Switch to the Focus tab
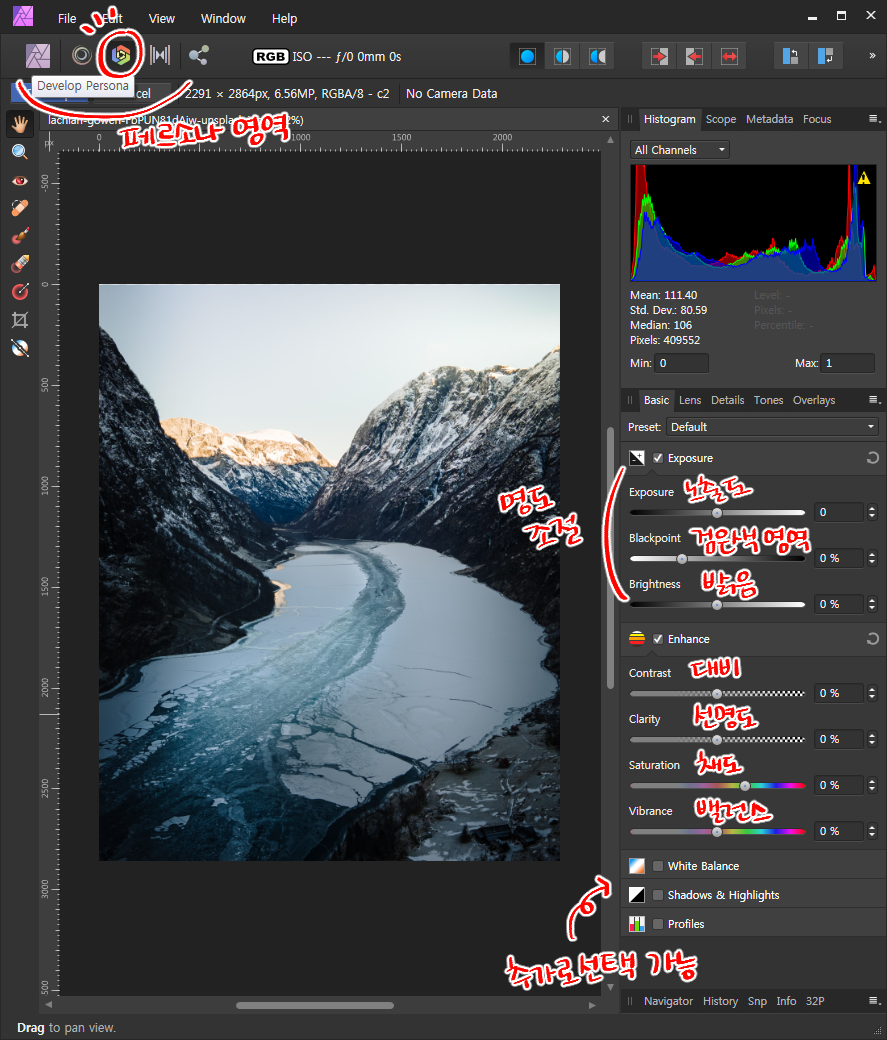The image size is (887, 1040). tap(817, 119)
